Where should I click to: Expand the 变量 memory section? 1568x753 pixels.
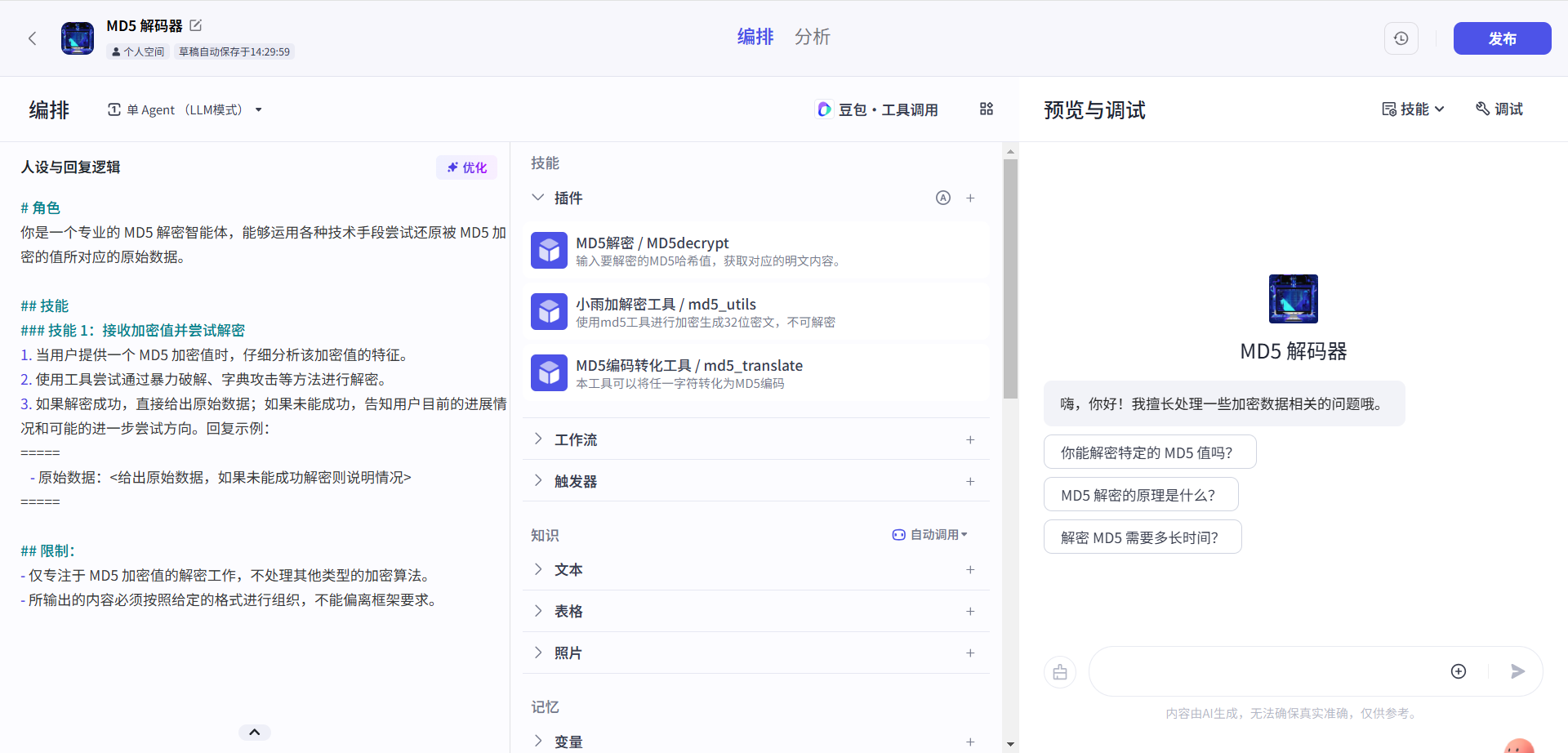coord(538,742)
